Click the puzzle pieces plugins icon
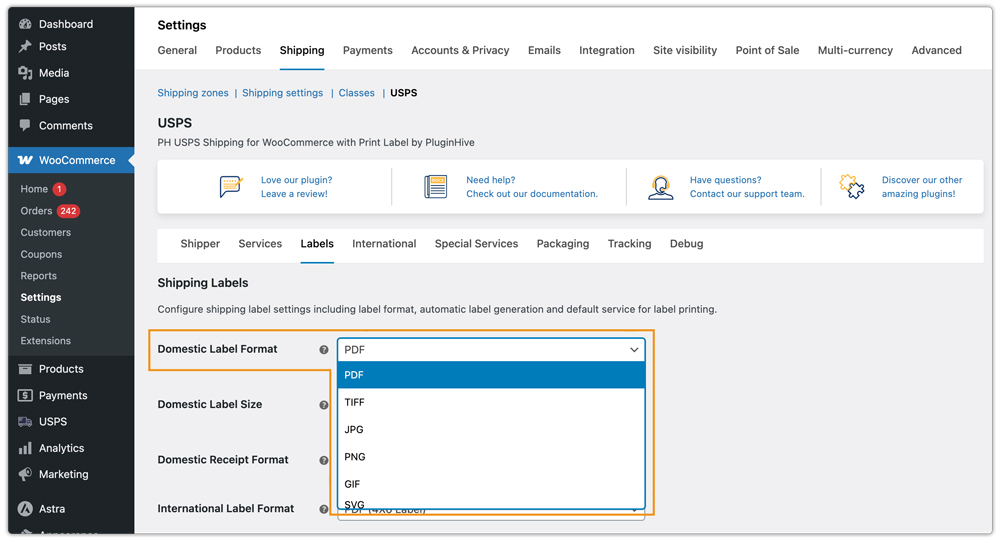 click(851, 187)
